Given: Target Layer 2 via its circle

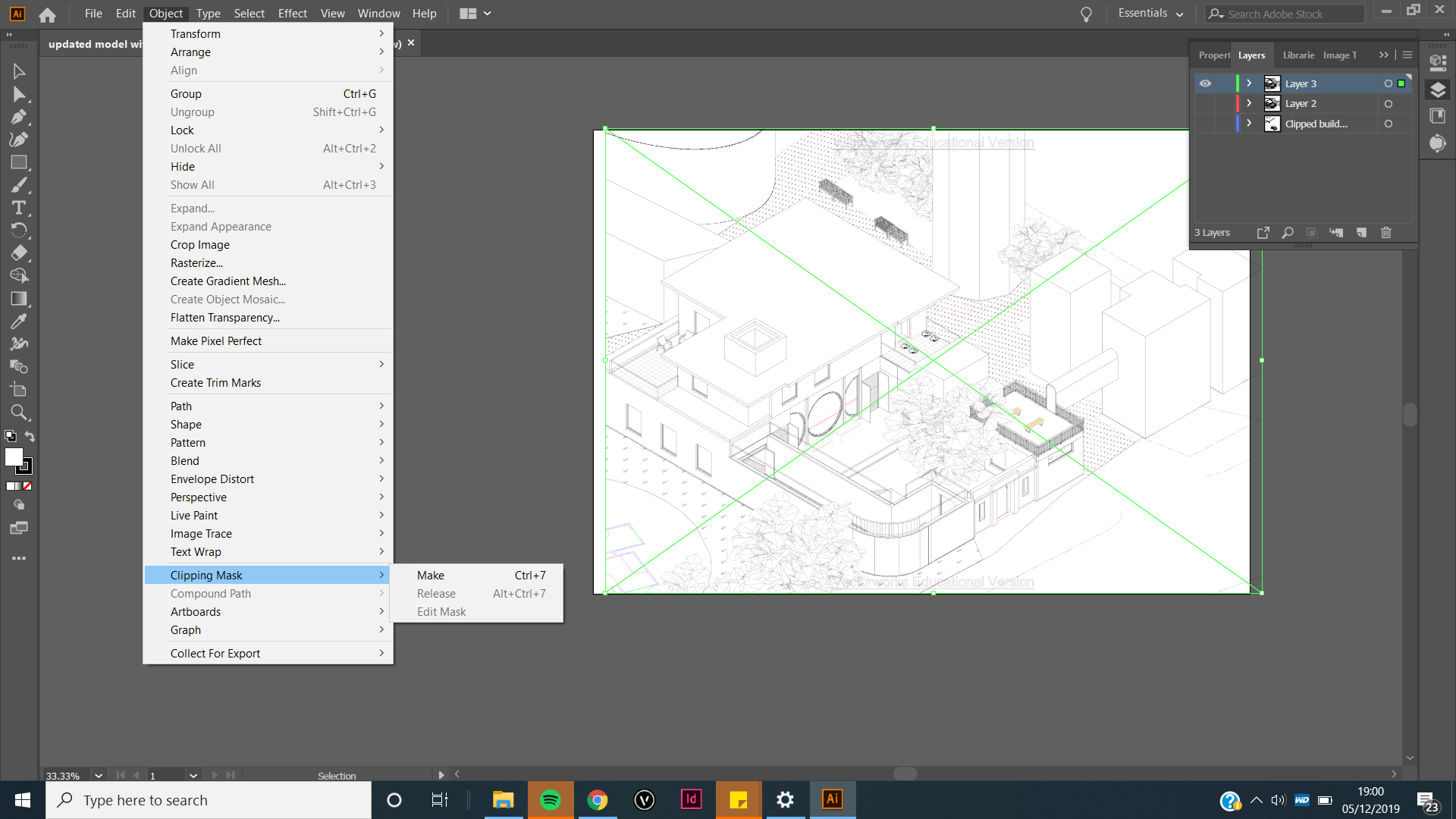Looking at the screenshot, I should 1389,103.
